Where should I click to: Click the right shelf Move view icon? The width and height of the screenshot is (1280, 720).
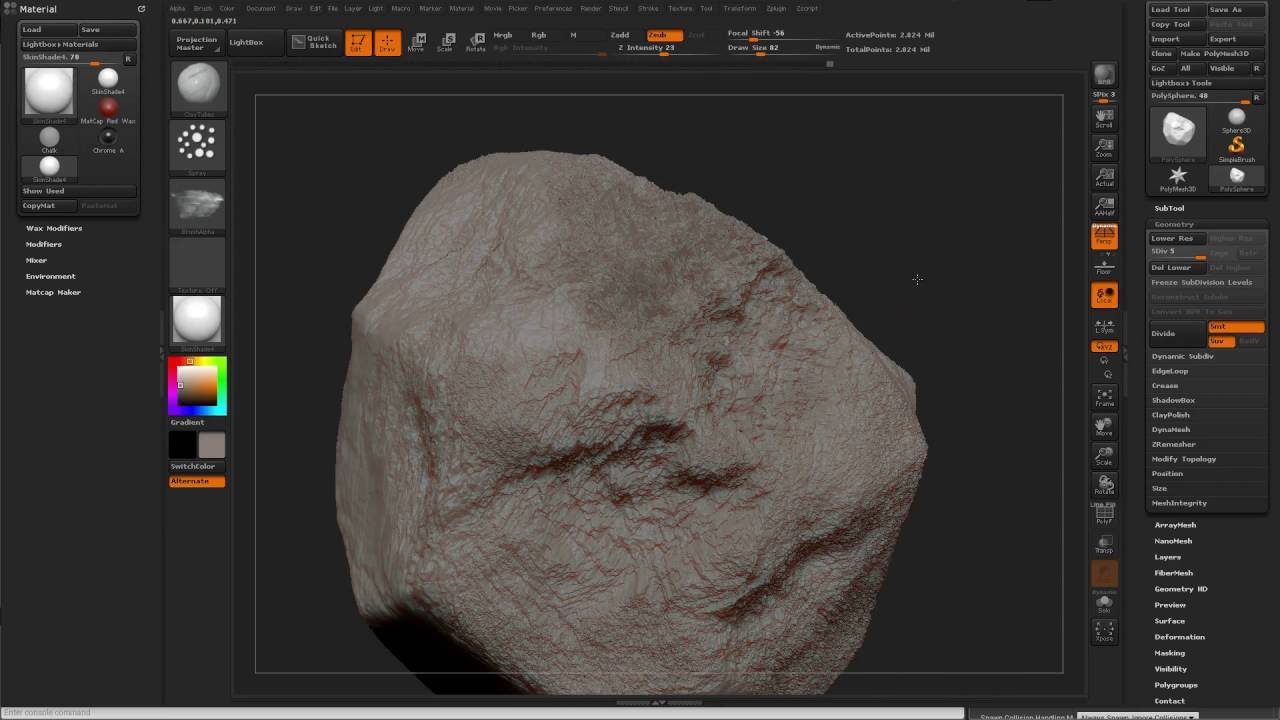click(1104, 426)
